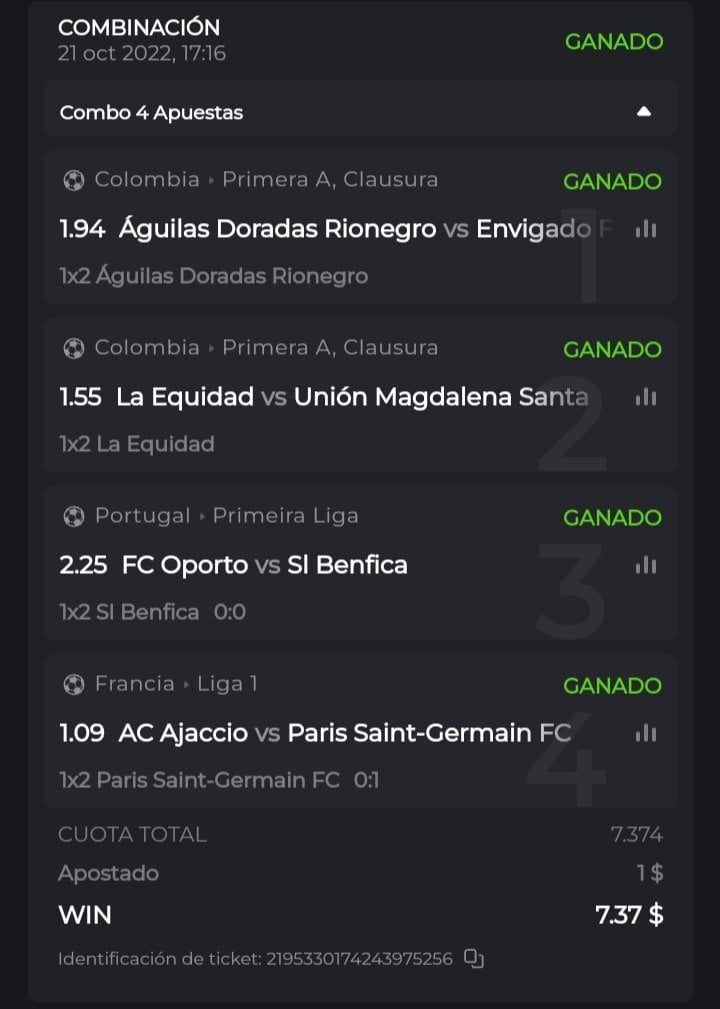
Task: Click the top GANADO status of the combination
Action: pyautogui.click(x=614, y=41)
